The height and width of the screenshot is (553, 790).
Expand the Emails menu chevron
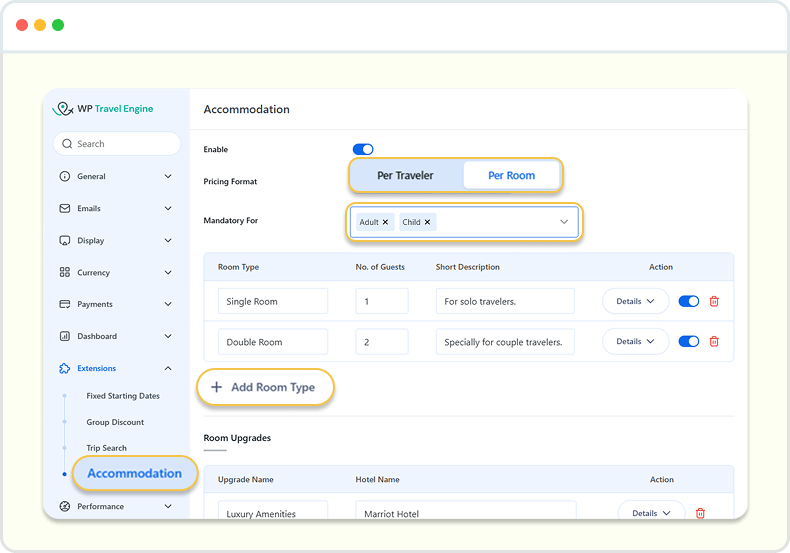click(168, 209)
